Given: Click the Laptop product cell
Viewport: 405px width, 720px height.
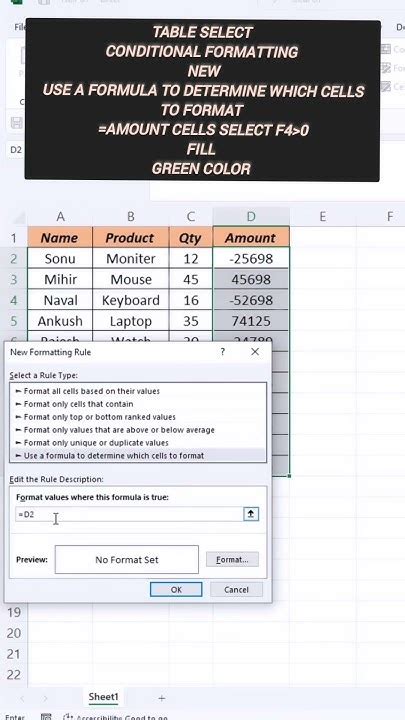Looking at the screenshot, I should (130, 321).
